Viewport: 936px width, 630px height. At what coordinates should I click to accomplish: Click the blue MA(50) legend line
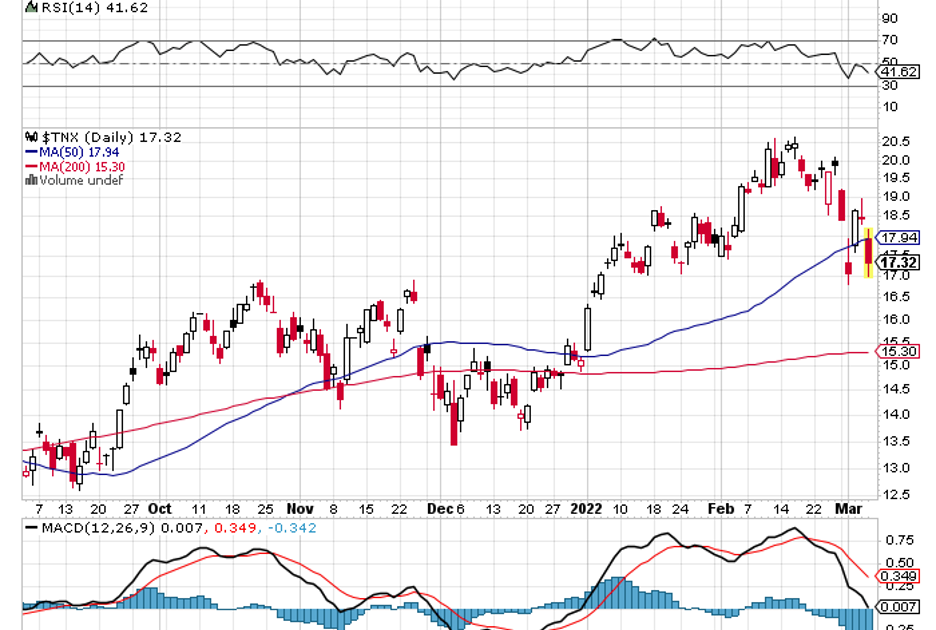click(x=30, y=152)
